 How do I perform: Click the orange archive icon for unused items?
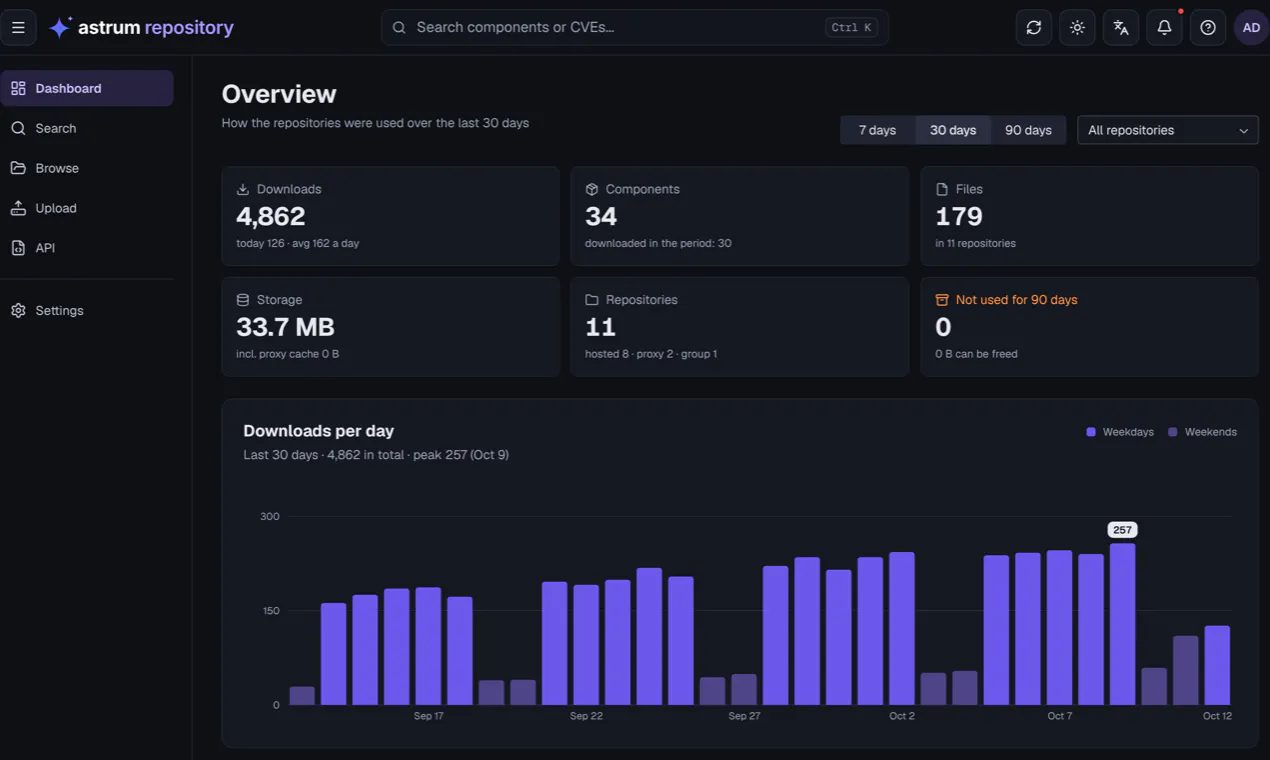tap(942, 300)
